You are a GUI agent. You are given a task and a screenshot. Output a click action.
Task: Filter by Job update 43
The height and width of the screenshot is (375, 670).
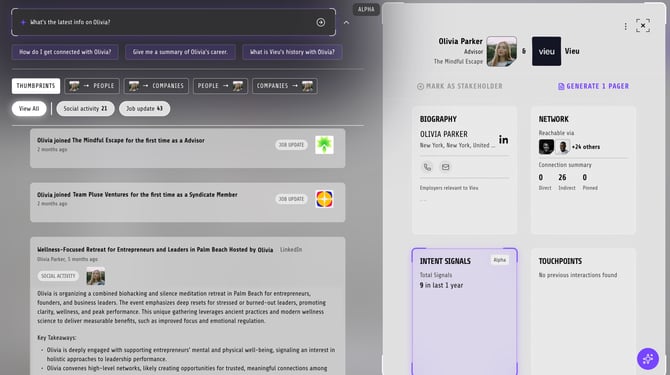144,108
